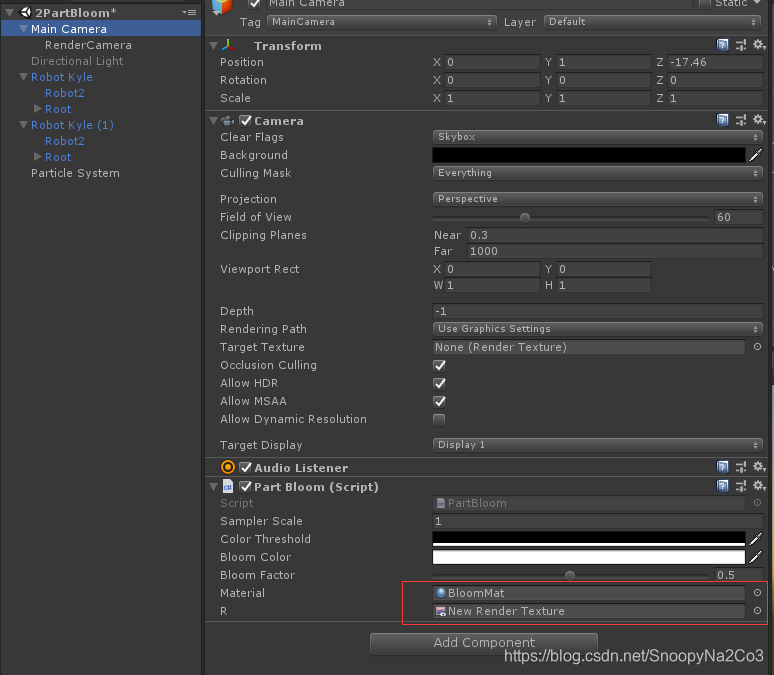The height and width of the screenshot is (675, 774).
Task: Select RenderCamera in hierarchy
Action: (88, 45)
